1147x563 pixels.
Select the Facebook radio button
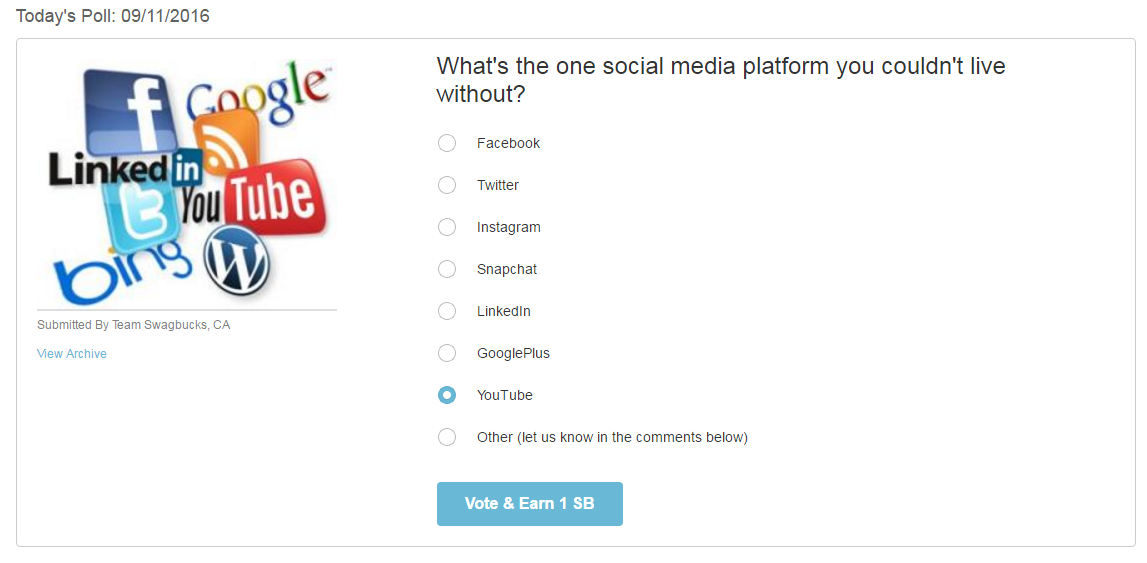(x=447, y=143)
